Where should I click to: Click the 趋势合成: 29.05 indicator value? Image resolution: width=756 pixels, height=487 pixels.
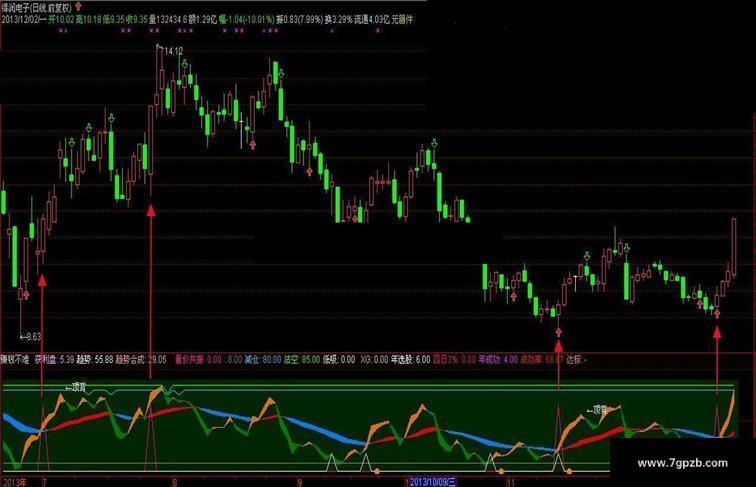tap(141, 359)
